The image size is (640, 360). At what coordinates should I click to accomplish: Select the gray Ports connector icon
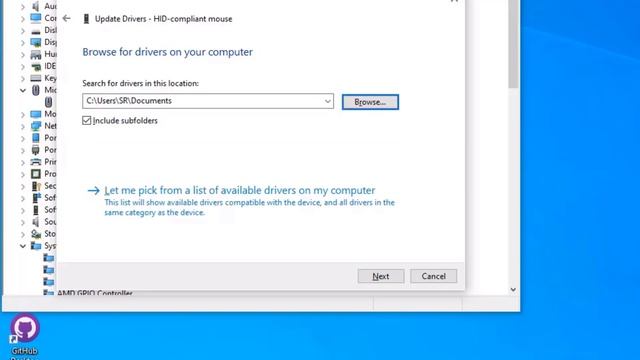pyautogui.click(x=36, y=150)
